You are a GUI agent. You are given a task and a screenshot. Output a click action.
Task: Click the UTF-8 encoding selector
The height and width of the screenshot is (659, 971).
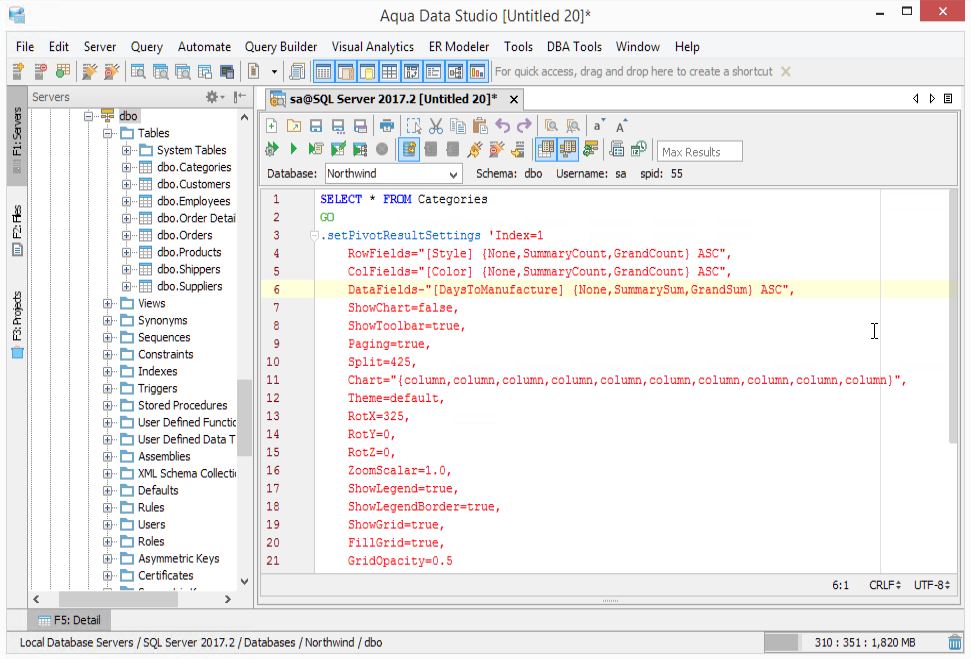(931, 585)
